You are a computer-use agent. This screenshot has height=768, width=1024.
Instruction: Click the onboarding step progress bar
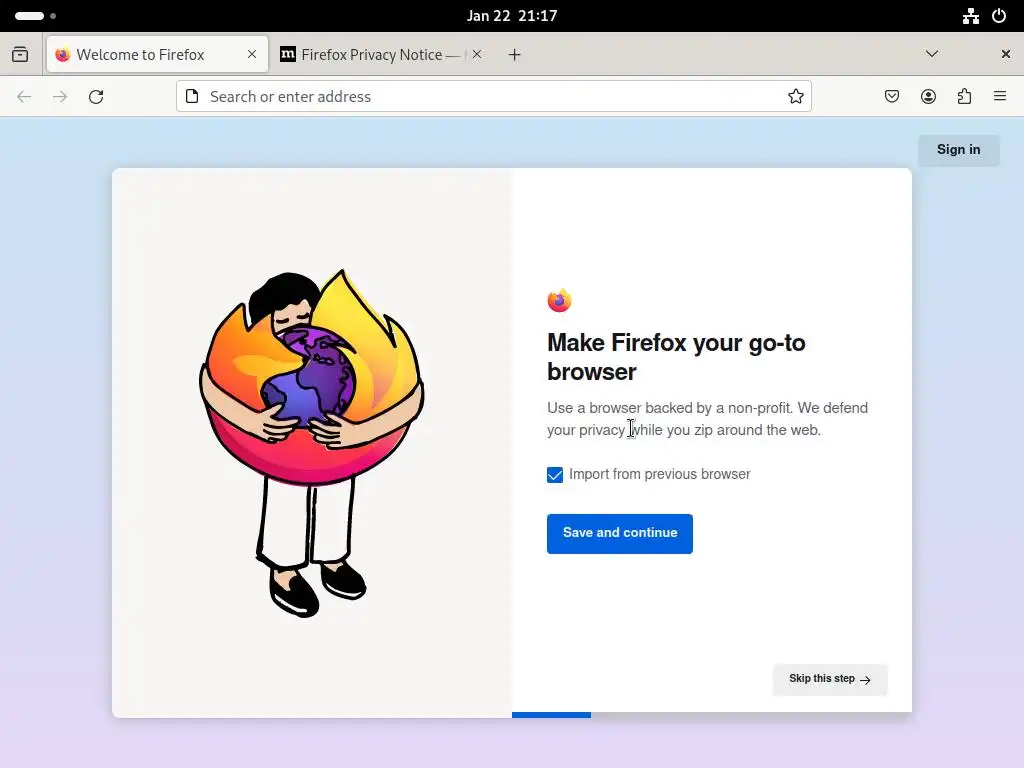(x=711, y=715)
